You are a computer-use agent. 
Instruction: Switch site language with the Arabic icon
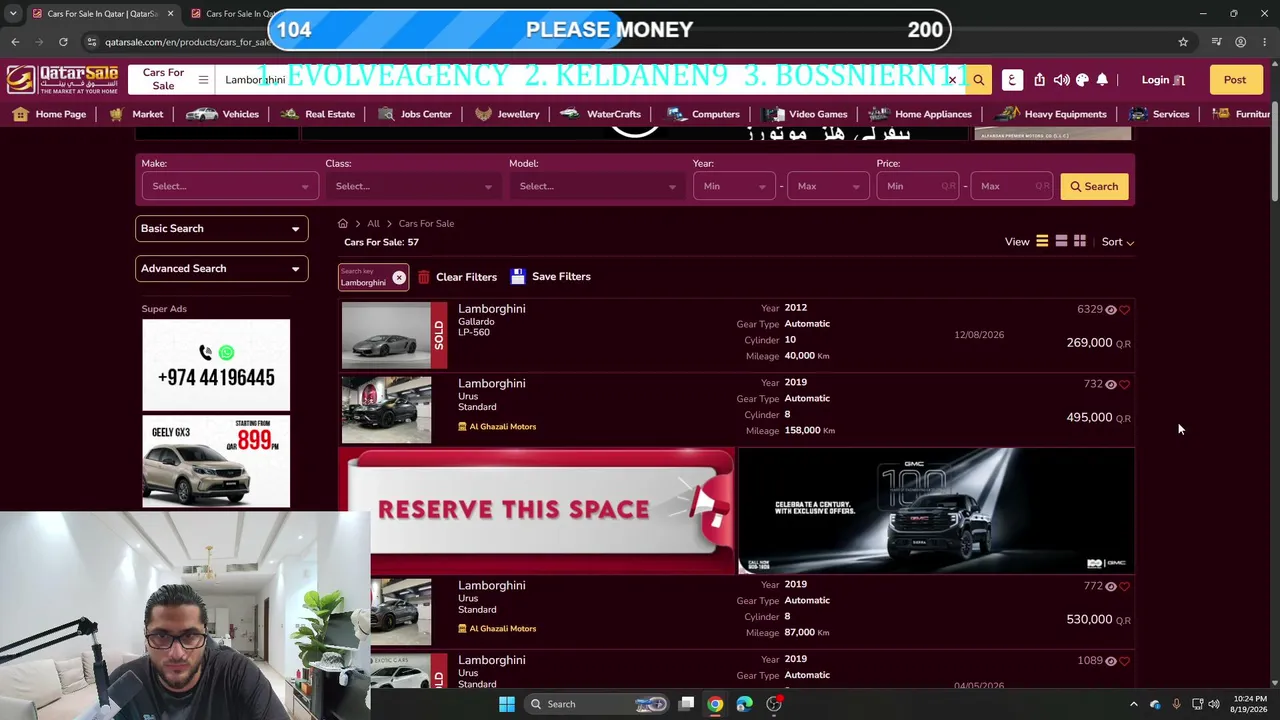(x=1012, y=80)
